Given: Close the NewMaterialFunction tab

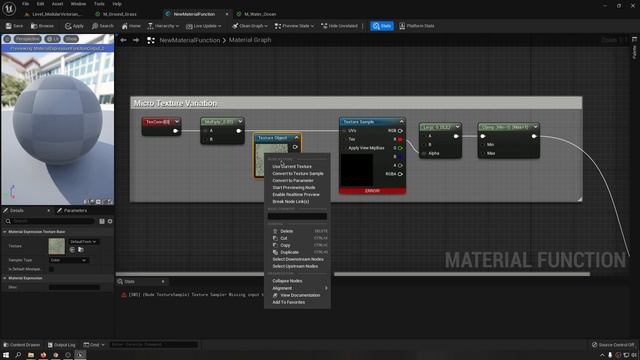Looking at the screenshot, I should [x=227, y=14].
